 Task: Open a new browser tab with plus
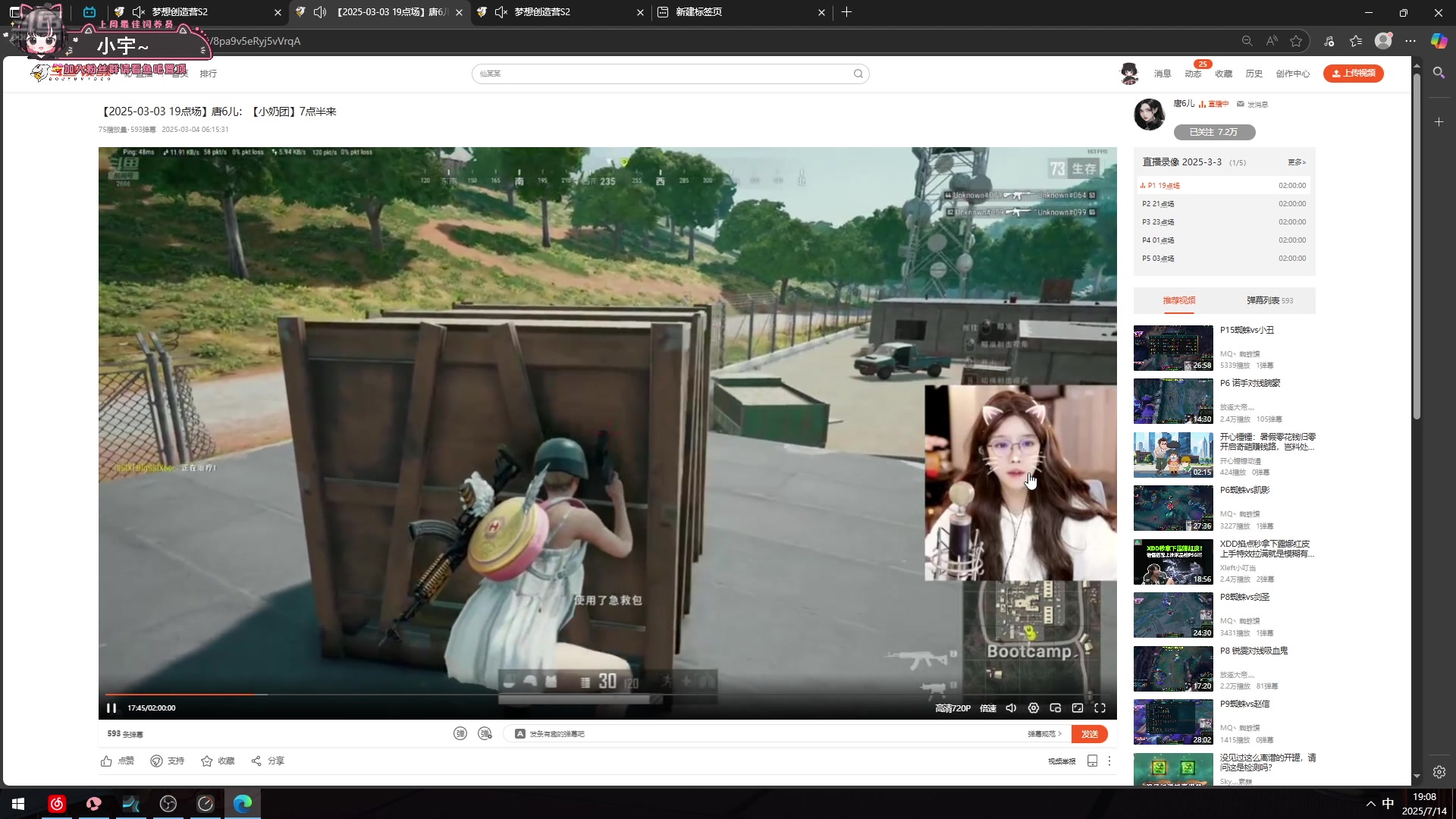point(846,12)
